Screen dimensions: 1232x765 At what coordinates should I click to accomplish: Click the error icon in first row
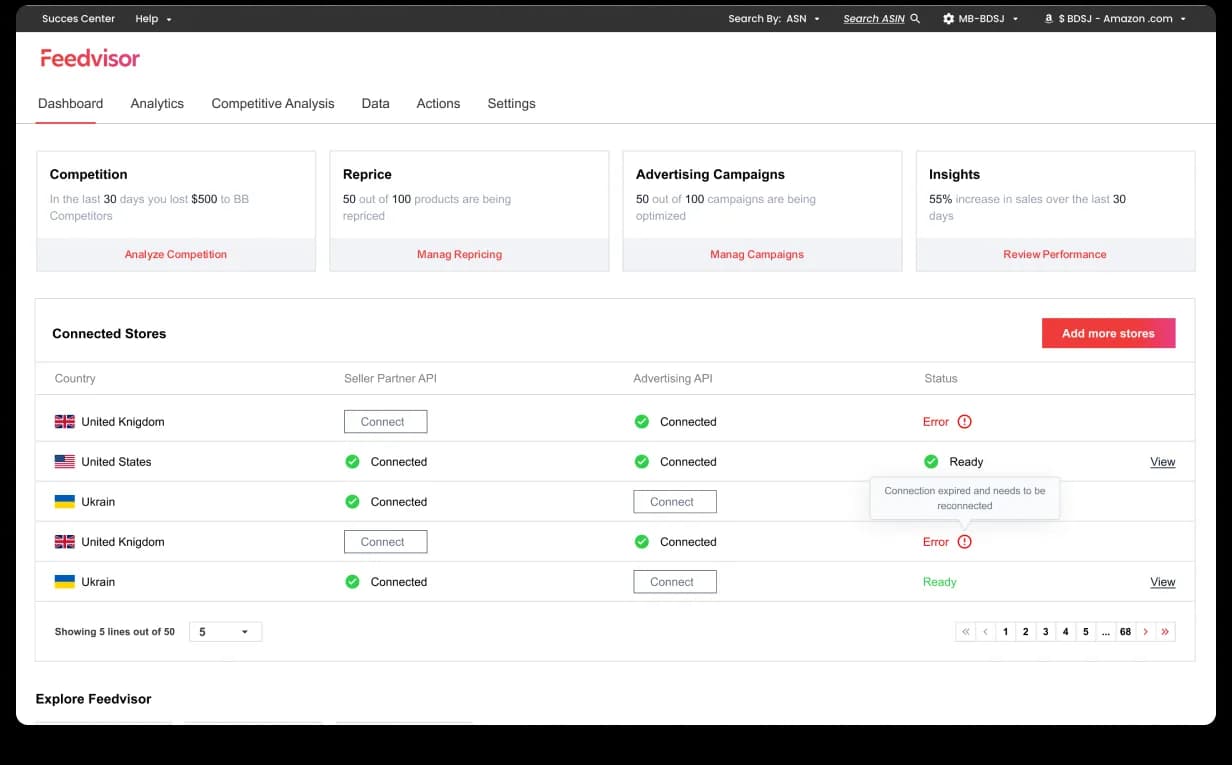click(x=964, y=422)
